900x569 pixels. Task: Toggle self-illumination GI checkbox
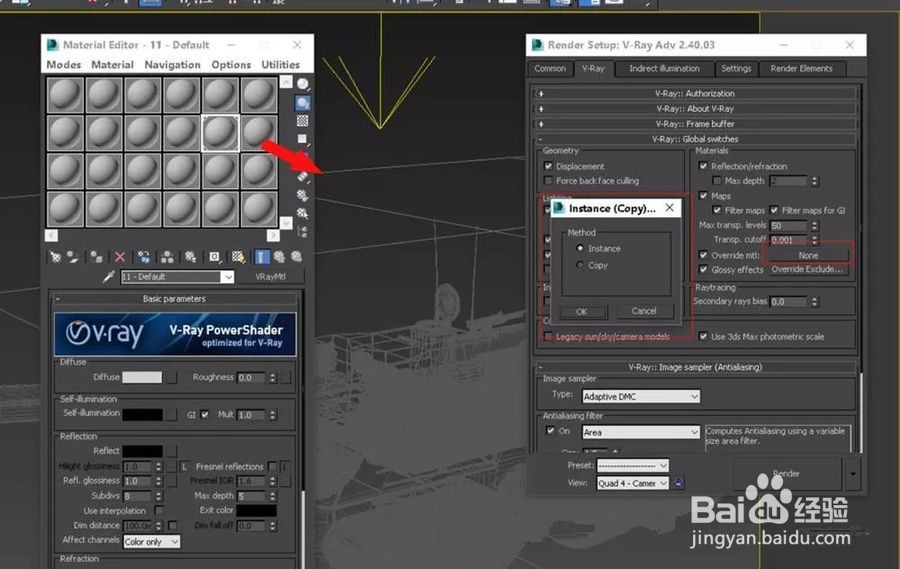click(x=205, y=415)
